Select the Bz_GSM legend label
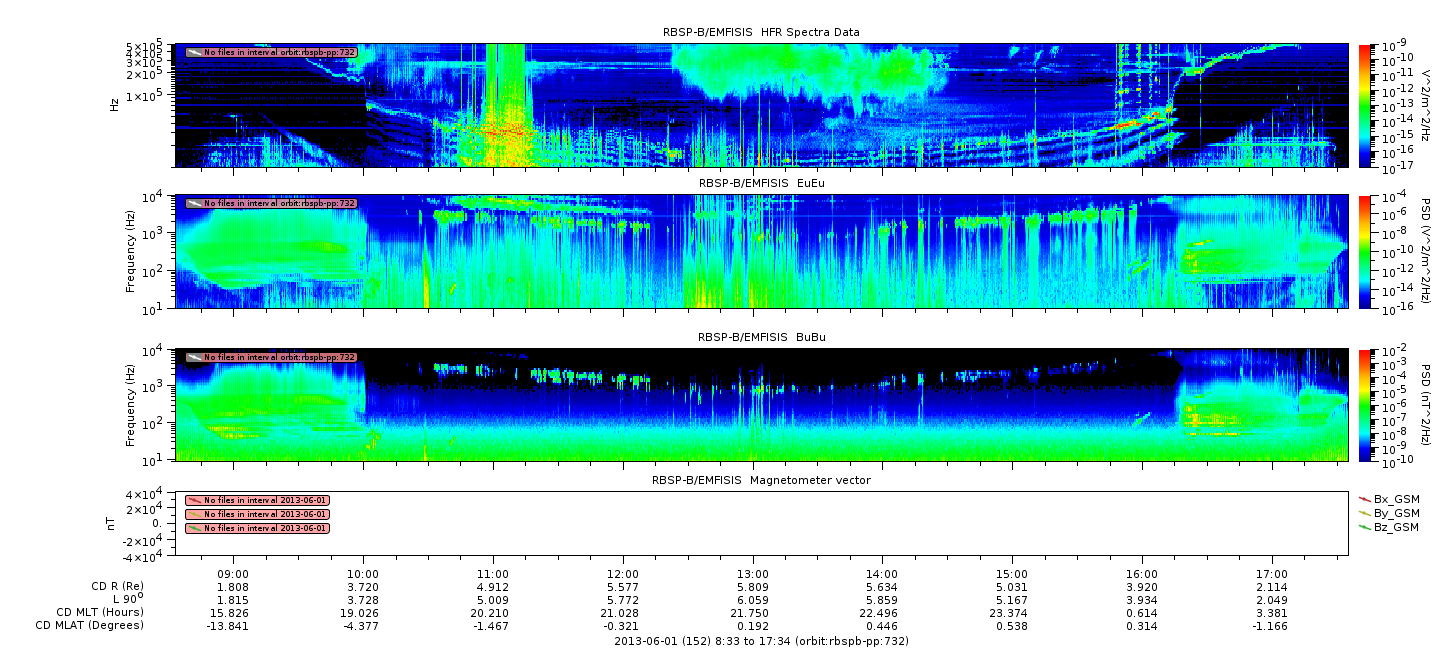This screenshot has width=1447, height=658. pyautogui.click(x=1396, y=527)
